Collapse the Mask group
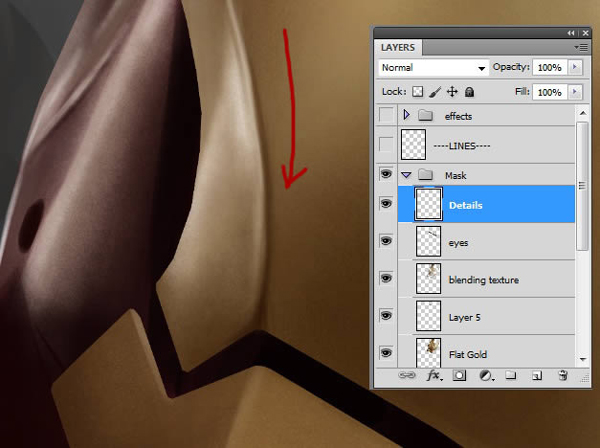This screenshot has height=448, width=600. pos(406,175)
